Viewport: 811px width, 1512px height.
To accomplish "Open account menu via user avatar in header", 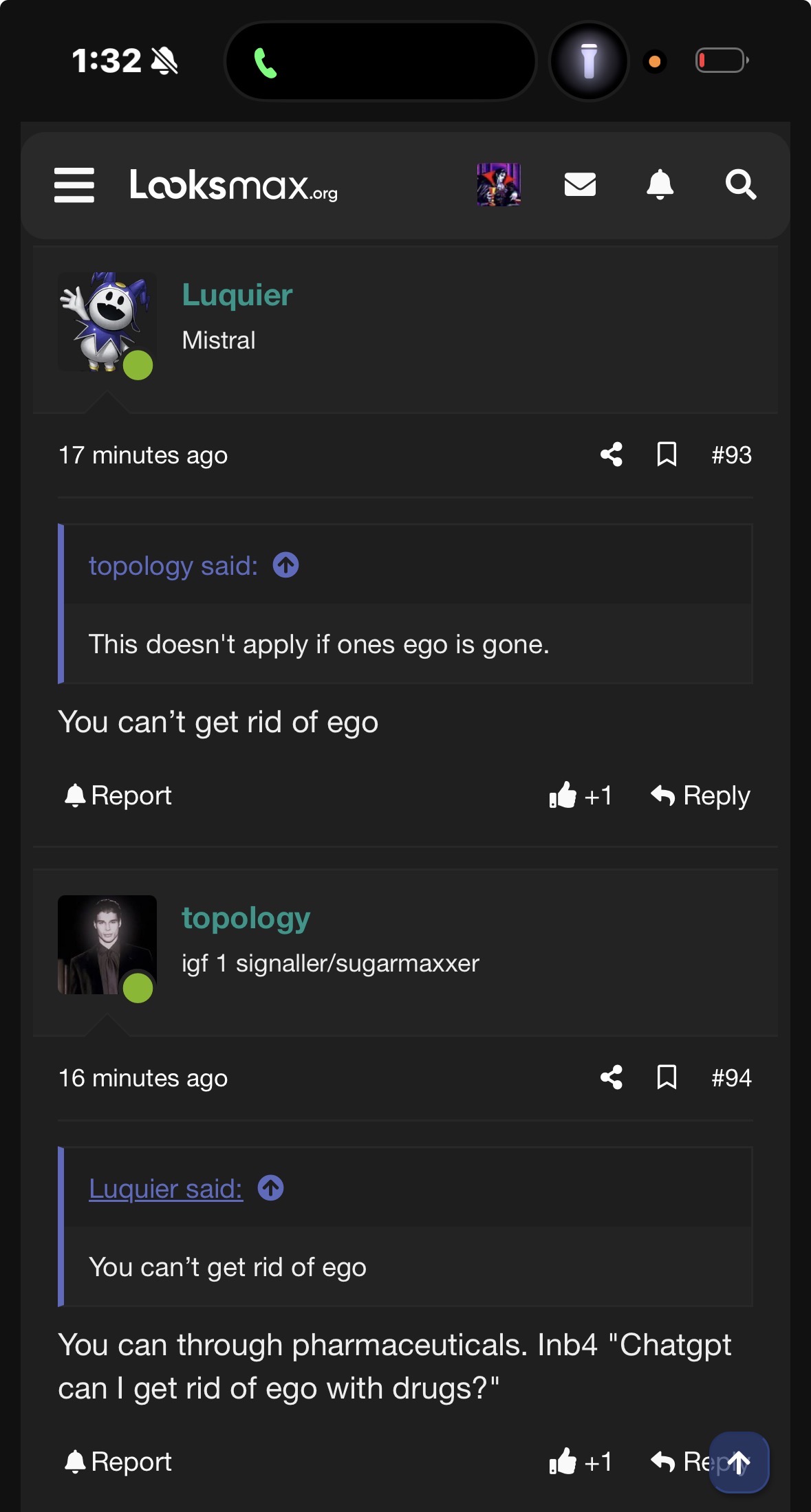I will point(499,184).
